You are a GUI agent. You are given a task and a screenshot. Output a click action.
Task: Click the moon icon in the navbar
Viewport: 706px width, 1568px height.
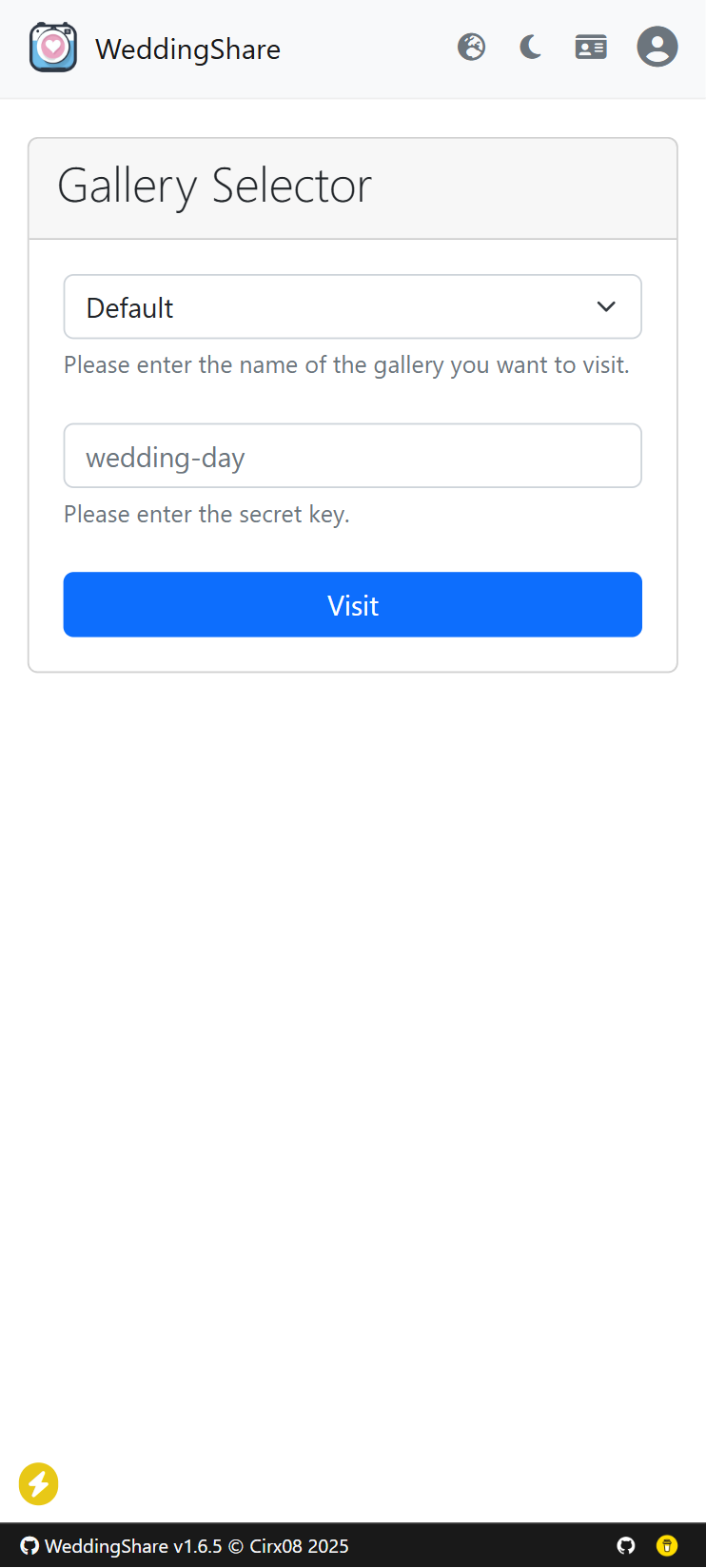(530, 46)
